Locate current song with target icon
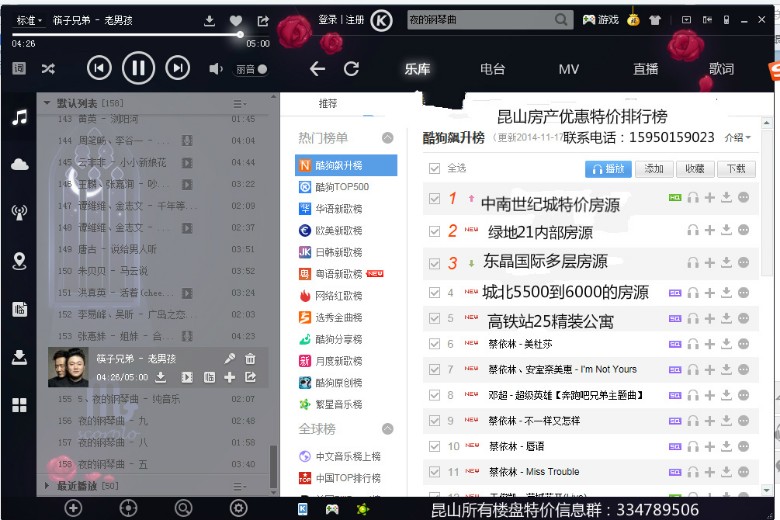This screenshot has height=520, width=780. 128,508
